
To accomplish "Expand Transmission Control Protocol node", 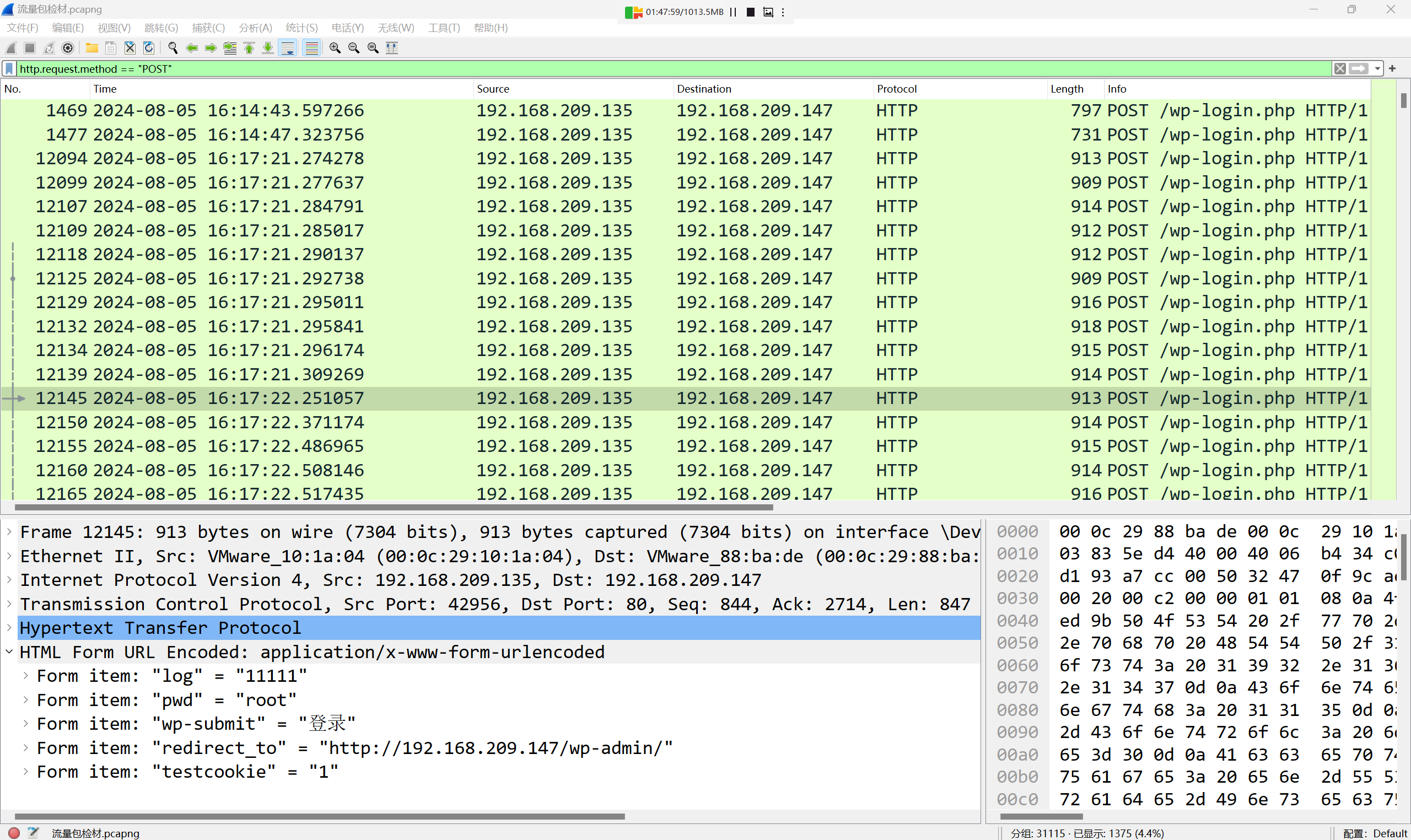I will click(9, 604).
